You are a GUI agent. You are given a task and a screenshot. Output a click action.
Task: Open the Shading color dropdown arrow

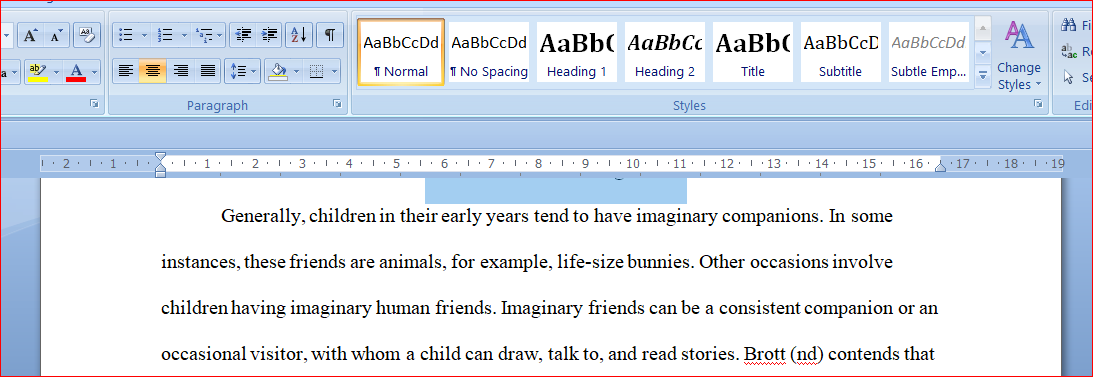pyautogui.click(x=297, y=71)
